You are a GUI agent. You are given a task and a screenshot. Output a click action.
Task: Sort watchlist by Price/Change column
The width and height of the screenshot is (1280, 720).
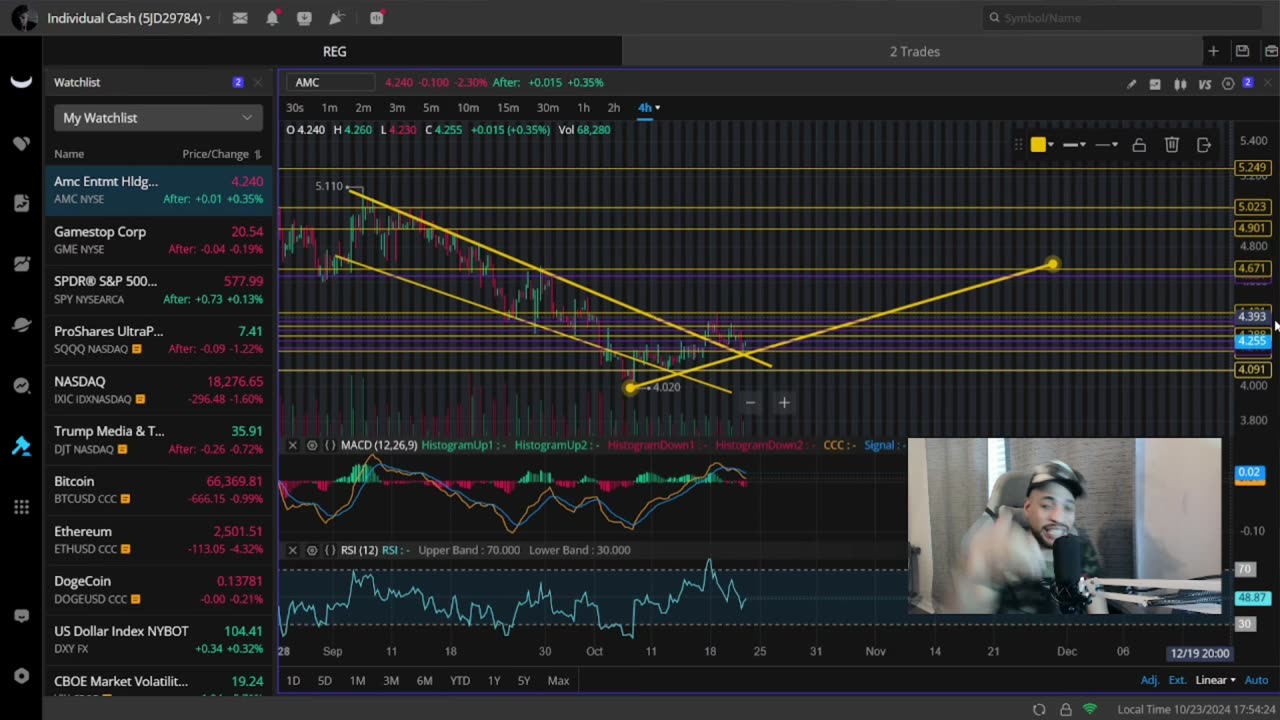coord(222,154)
